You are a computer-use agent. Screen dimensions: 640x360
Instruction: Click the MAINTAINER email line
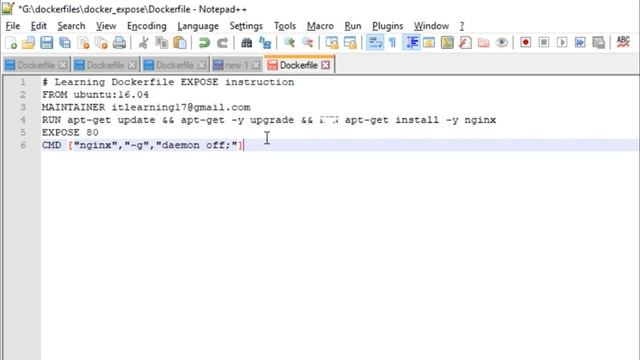(x=146, y=107)
